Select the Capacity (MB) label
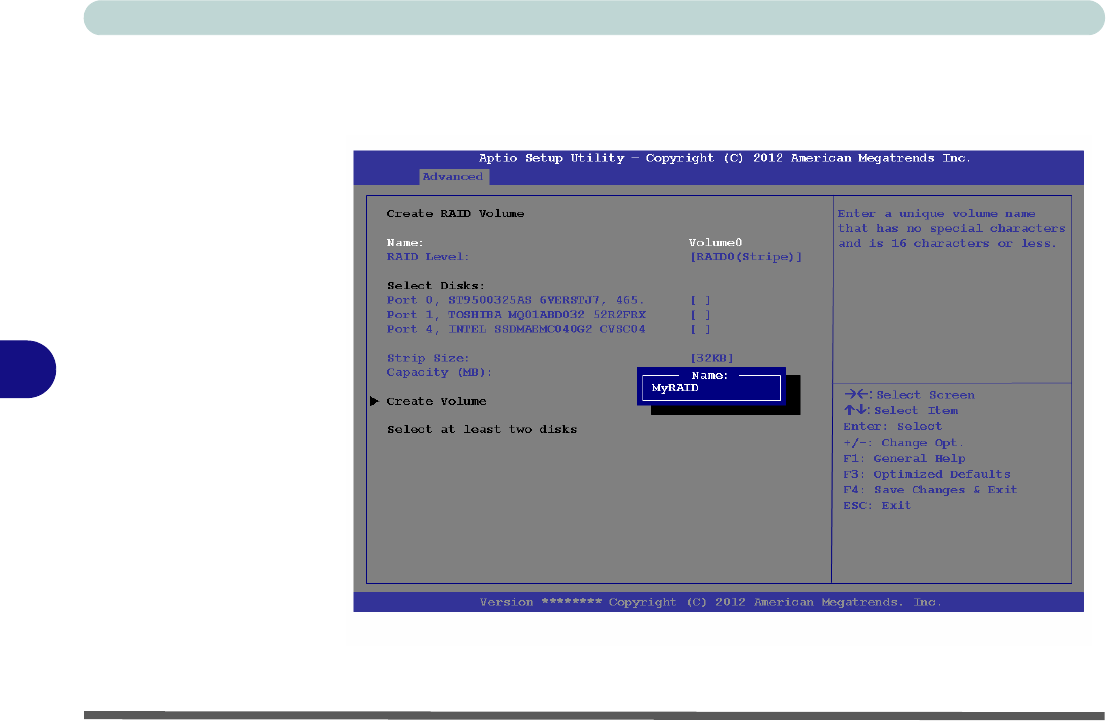The width and height of the screenshot is (1106, 721). pyautogui.click(x=439, y=372)
